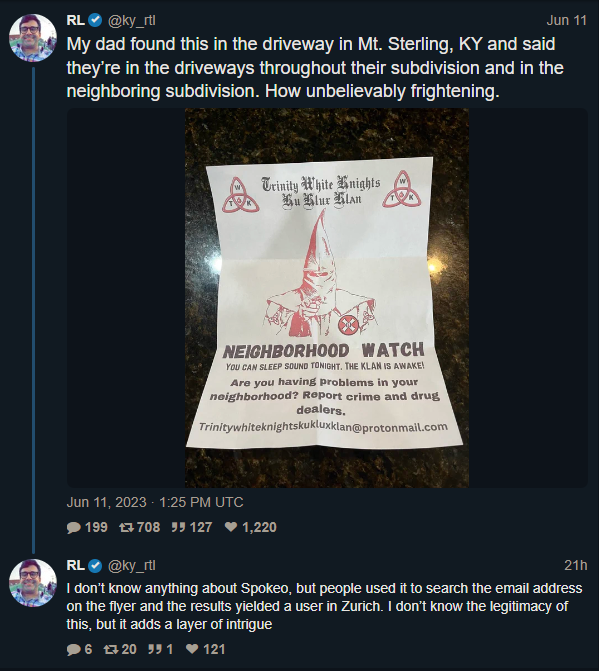
Task: Click the verified badge on first tweet
Action: point(95,20)
